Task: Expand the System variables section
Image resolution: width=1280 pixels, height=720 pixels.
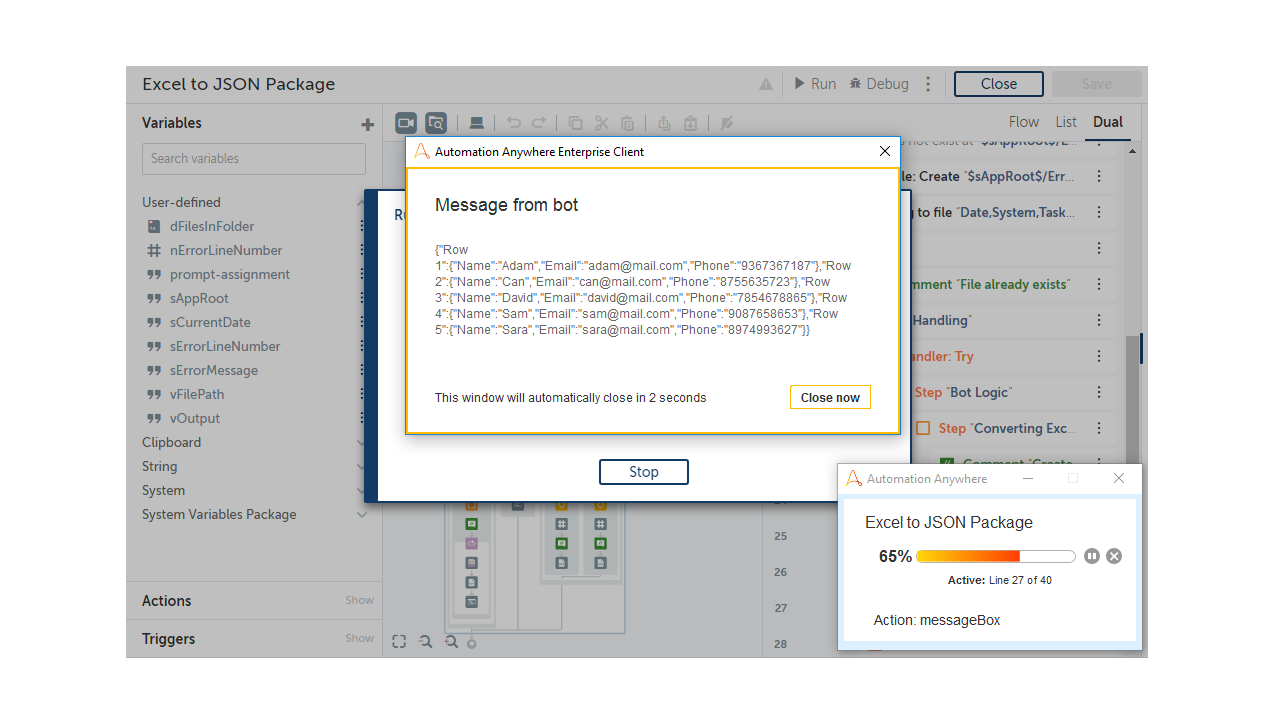Action: point(361,490)
